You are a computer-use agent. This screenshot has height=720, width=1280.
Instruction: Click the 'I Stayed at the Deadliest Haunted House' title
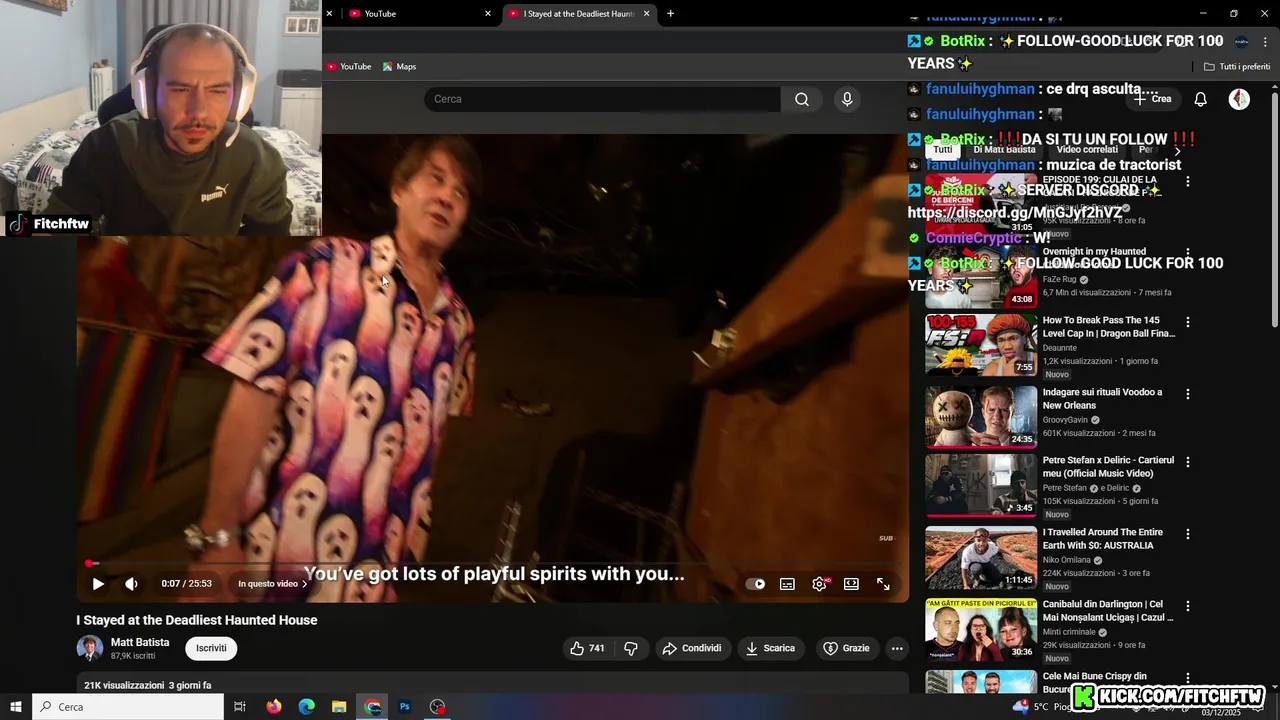(197, 620)
